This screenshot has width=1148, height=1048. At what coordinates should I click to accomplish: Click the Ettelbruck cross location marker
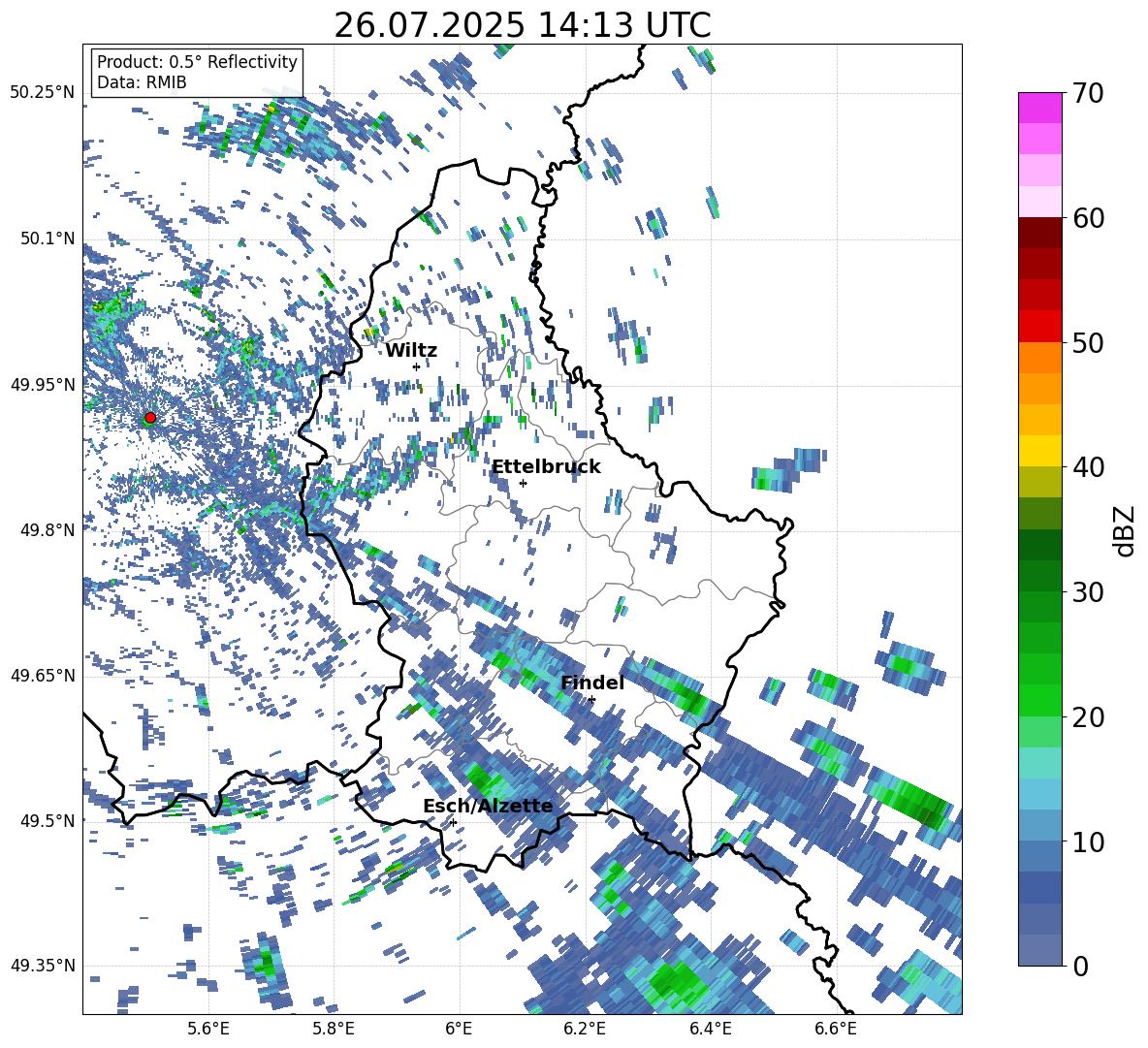pyautogui.click(x=523, y=483)
